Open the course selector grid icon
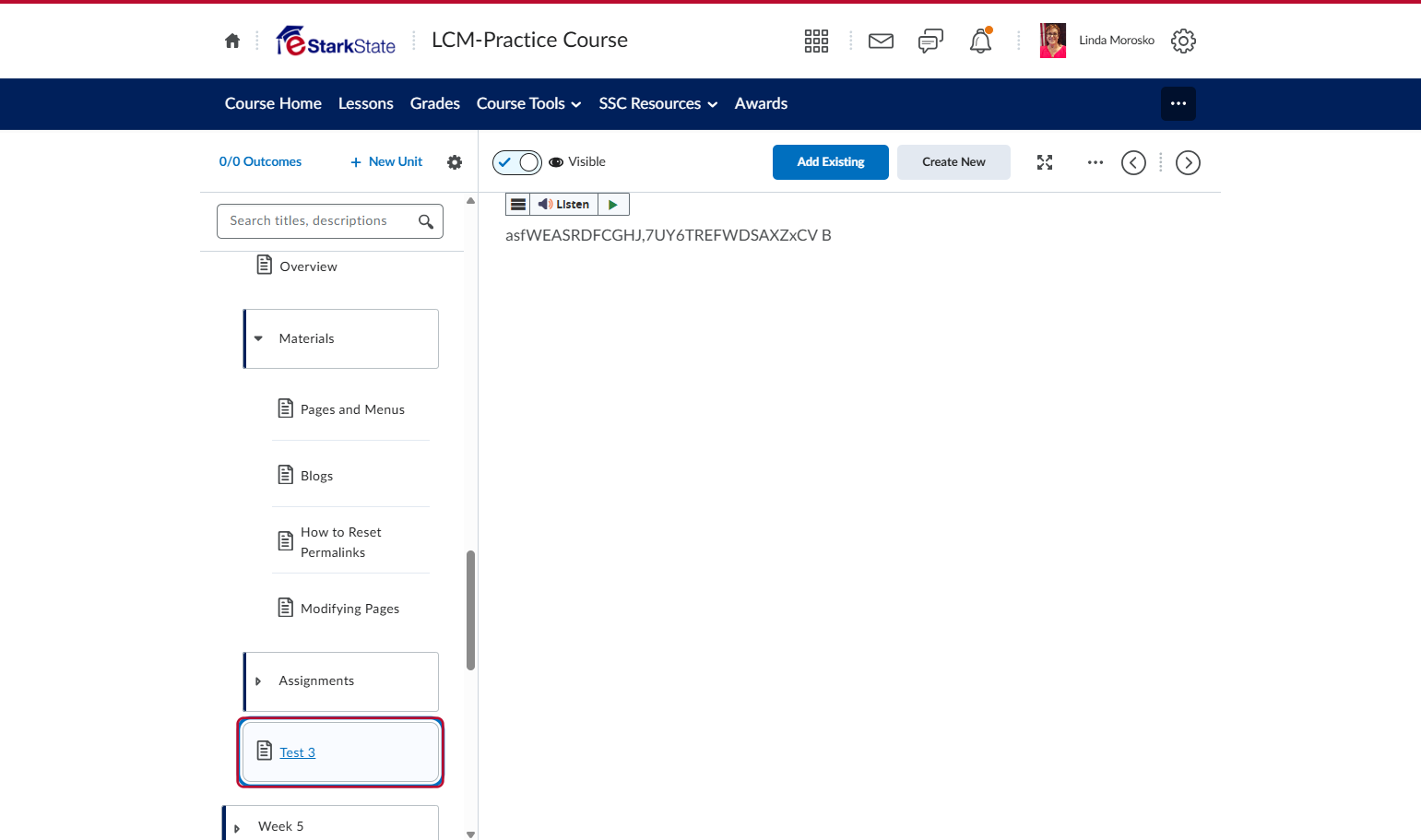This screenshot has width=1421, height=840. (x=816, y=41)
